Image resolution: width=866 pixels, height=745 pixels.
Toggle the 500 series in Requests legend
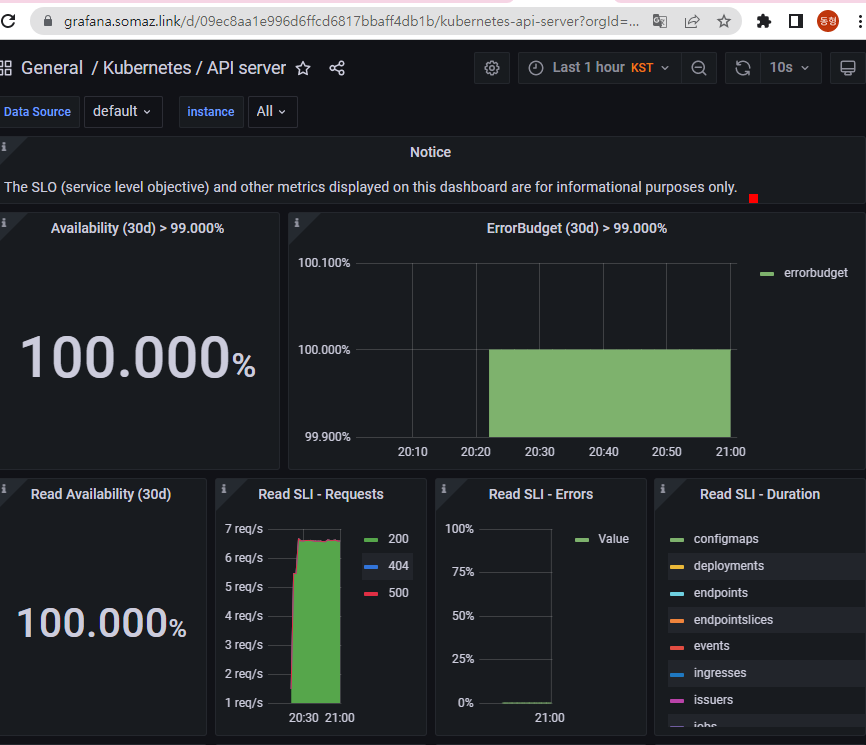point(398,593)
